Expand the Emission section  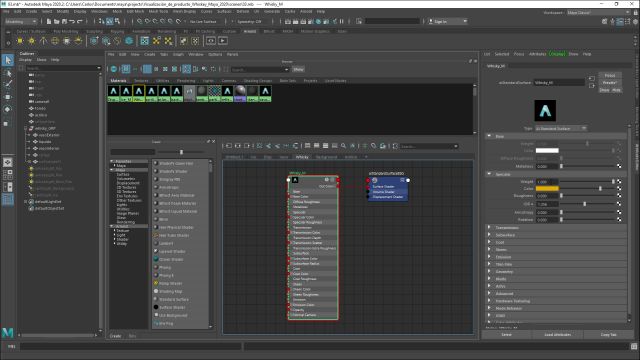pos(489,257)
